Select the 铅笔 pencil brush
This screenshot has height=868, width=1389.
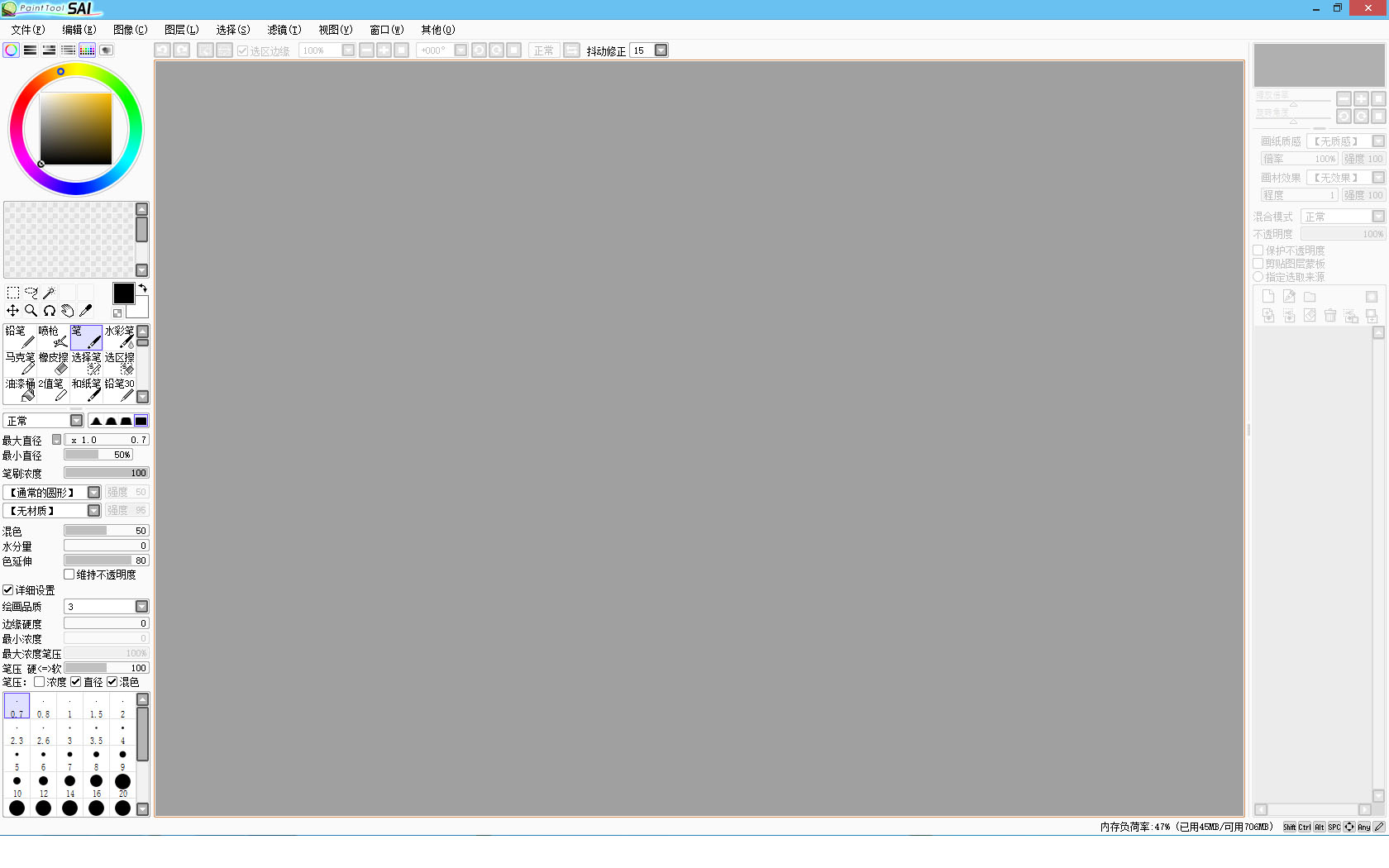(20, 336)
